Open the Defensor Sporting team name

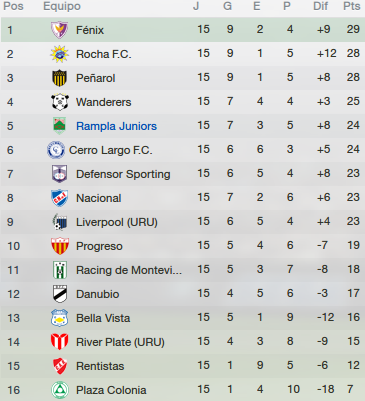(123, 174)
